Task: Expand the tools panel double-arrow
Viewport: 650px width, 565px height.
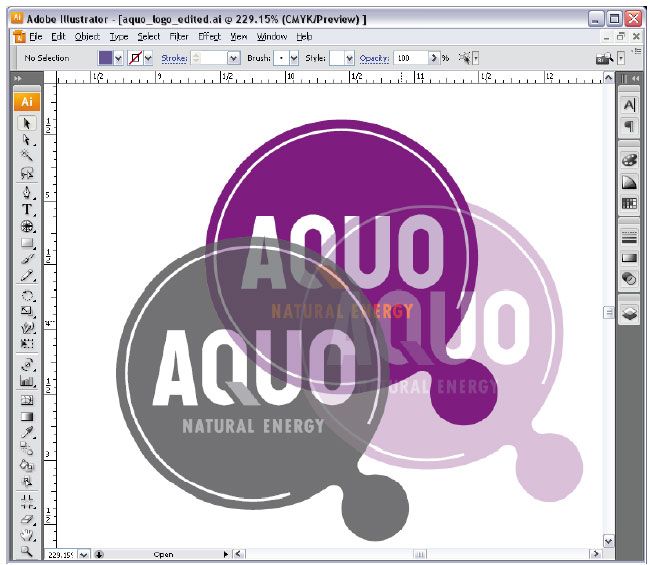Action: click(x=18, y=79)
